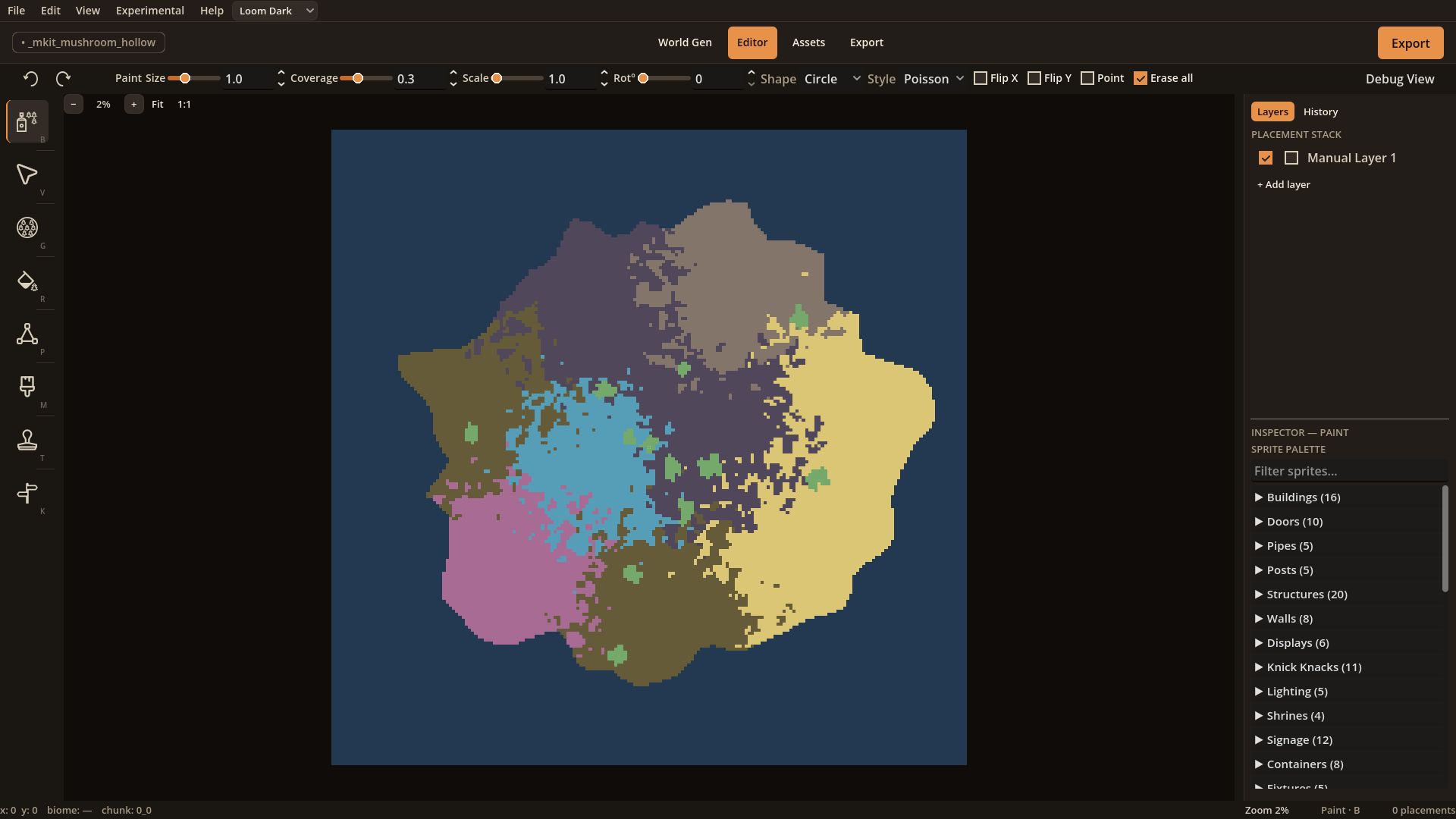The height and width of the screenshot is (819, 1456).
Task: Expand Displays (6) sprite group
Action: (x=1346, y=643)
